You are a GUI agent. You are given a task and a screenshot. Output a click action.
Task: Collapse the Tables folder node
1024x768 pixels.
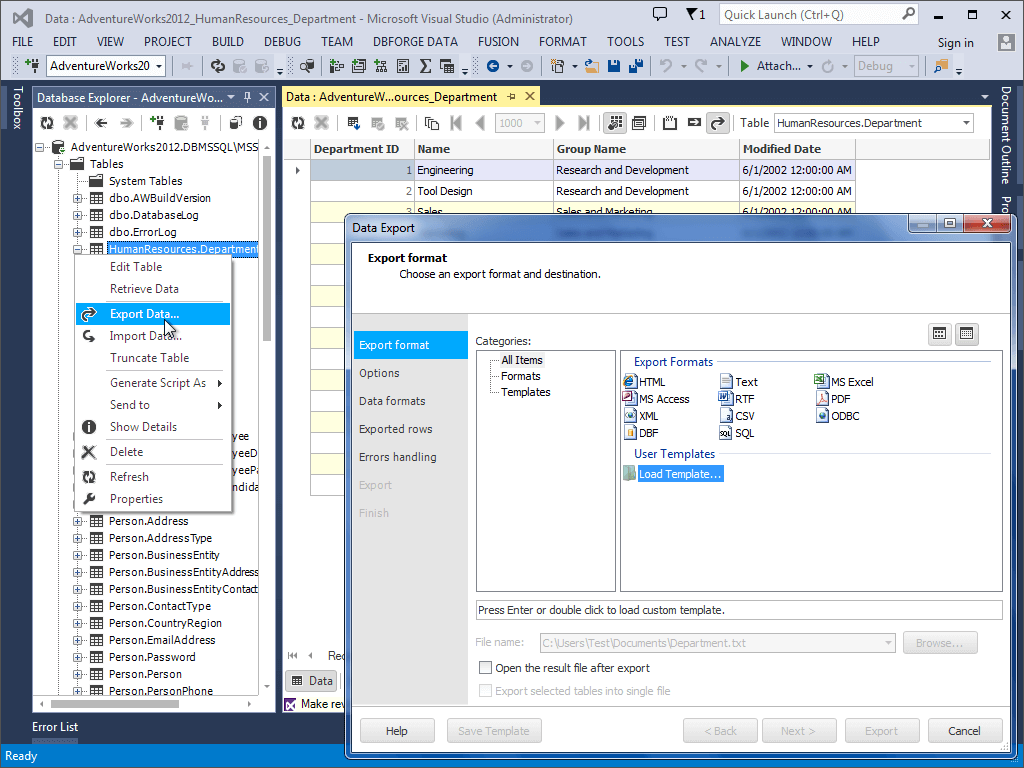pos(59,164)
